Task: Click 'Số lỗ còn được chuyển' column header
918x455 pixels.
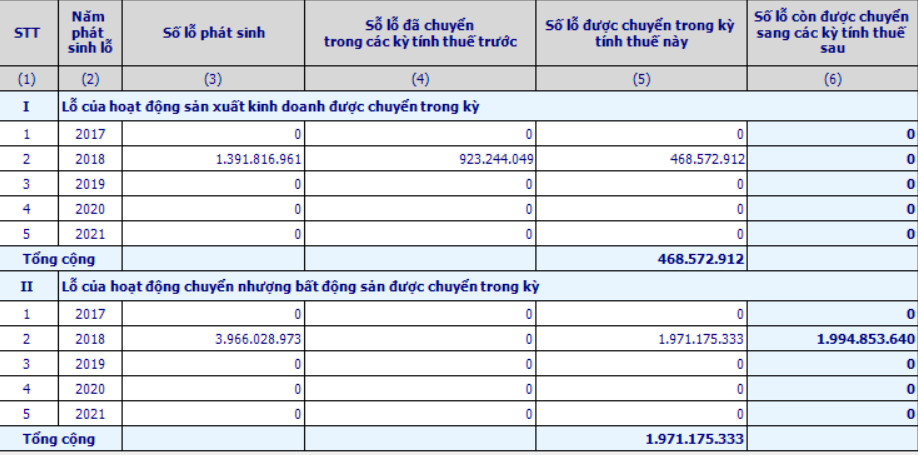Action: (x=832, y=32)
